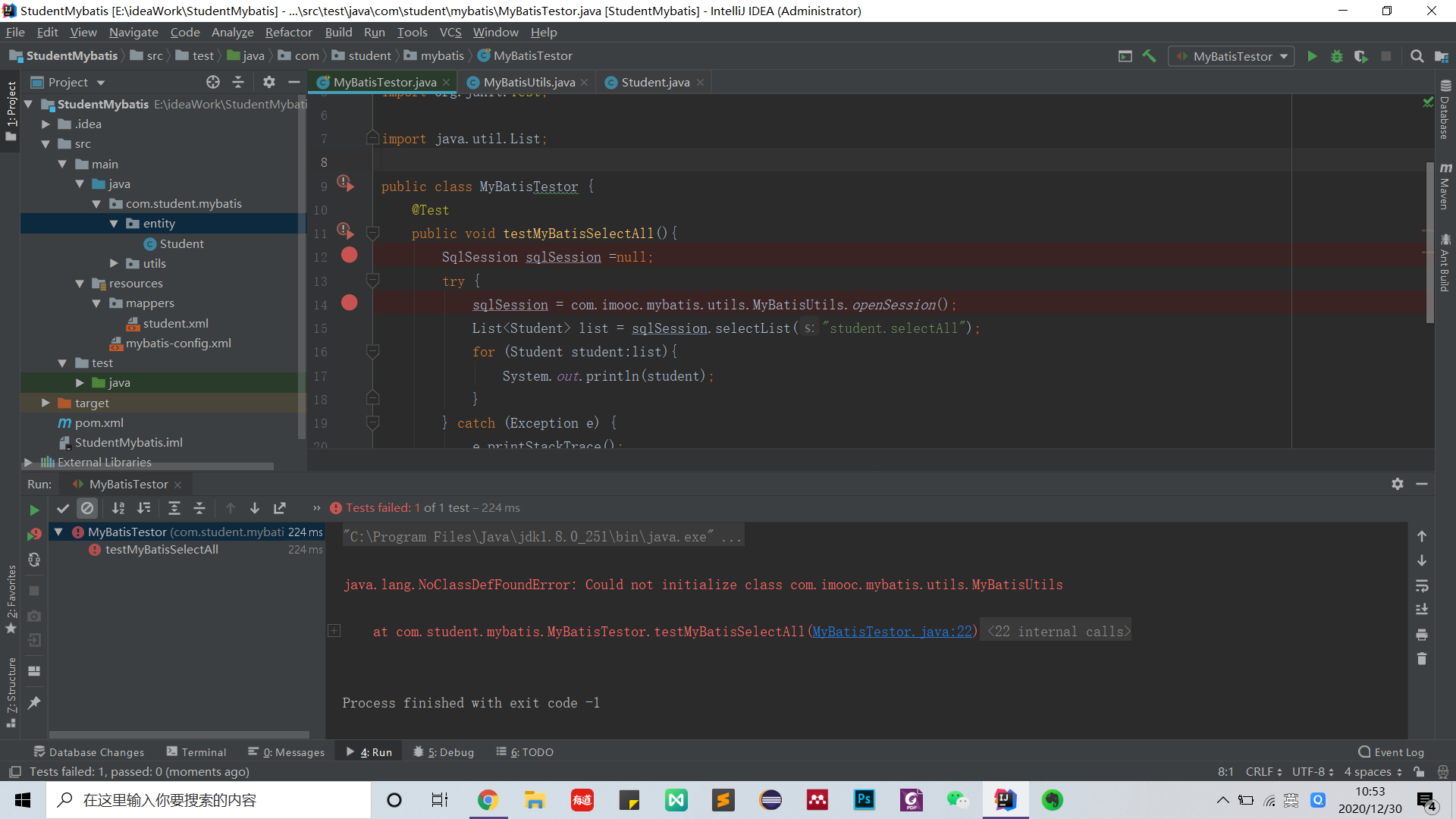Open MyBatisTestor.java:22 stack trace link
The image size is (1456, 819).
coord(892,631)
